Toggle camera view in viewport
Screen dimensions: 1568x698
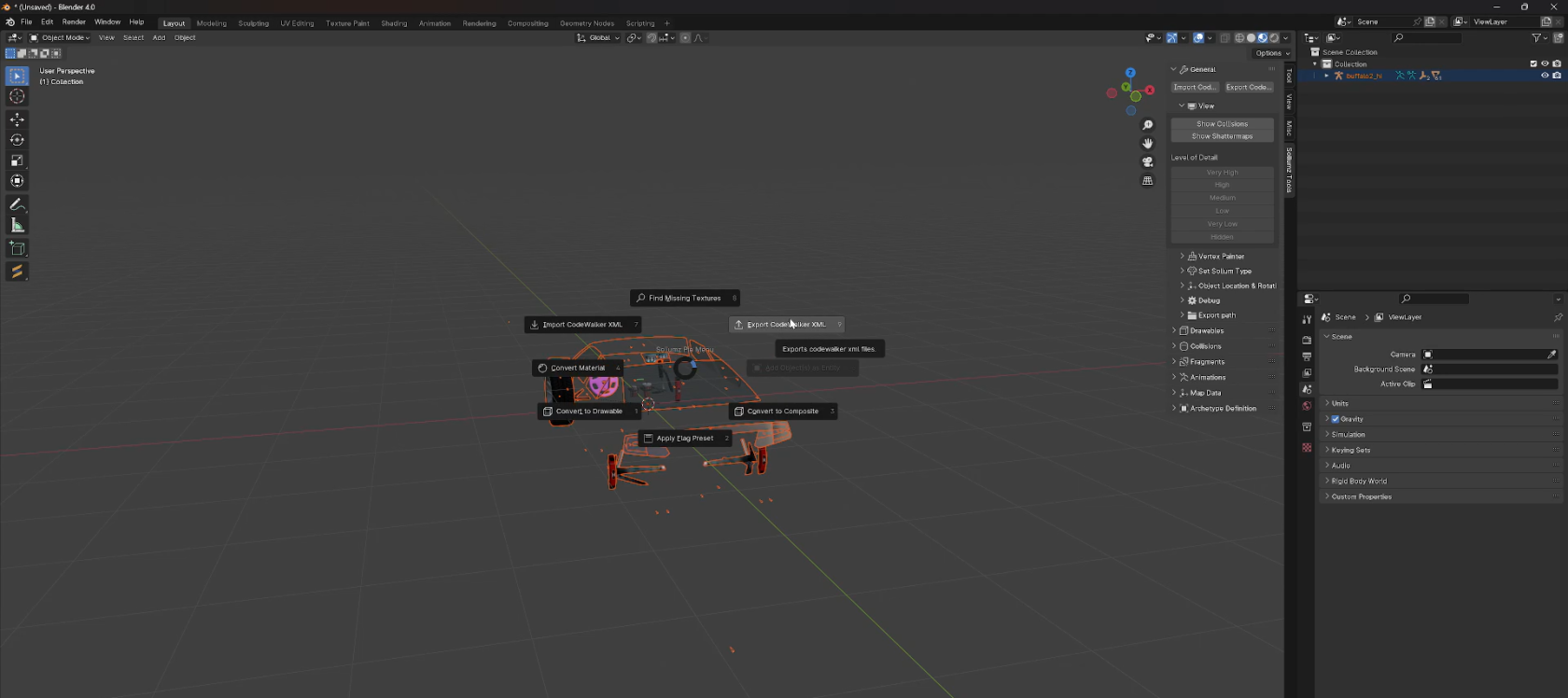tap(1147, 161)
